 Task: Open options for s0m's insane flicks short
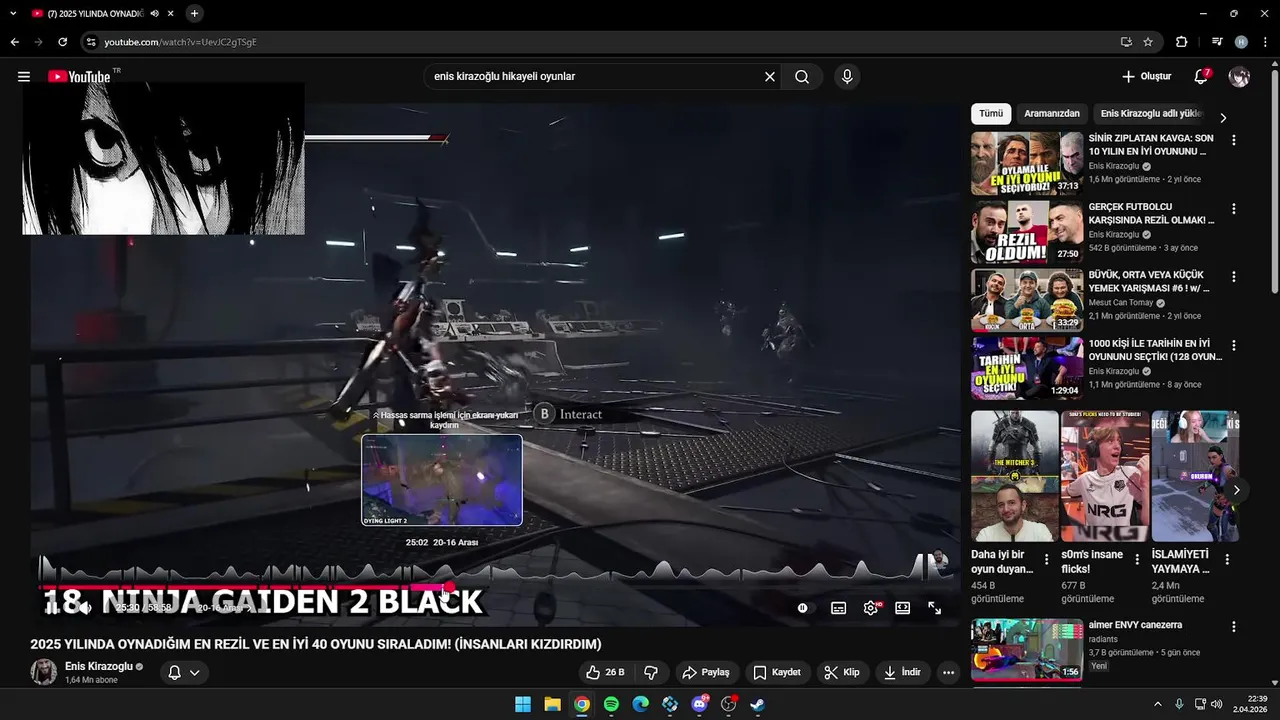coord(1137,560)
